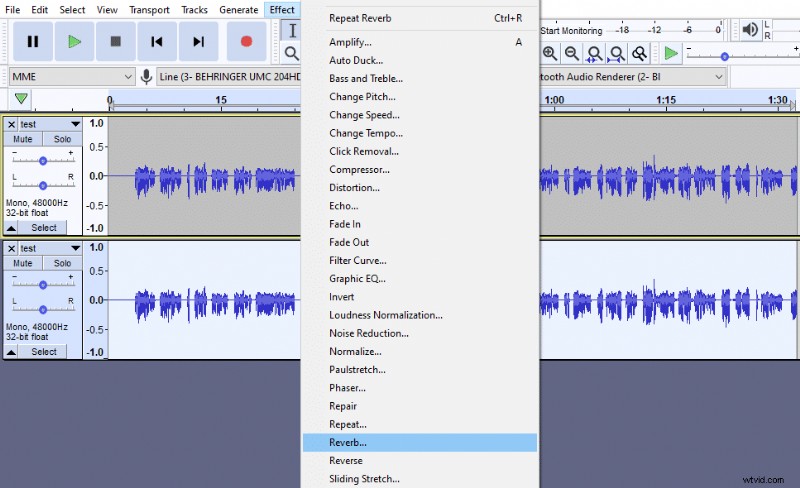Click second track gain slider
The image size is (800, 488).
43,284
